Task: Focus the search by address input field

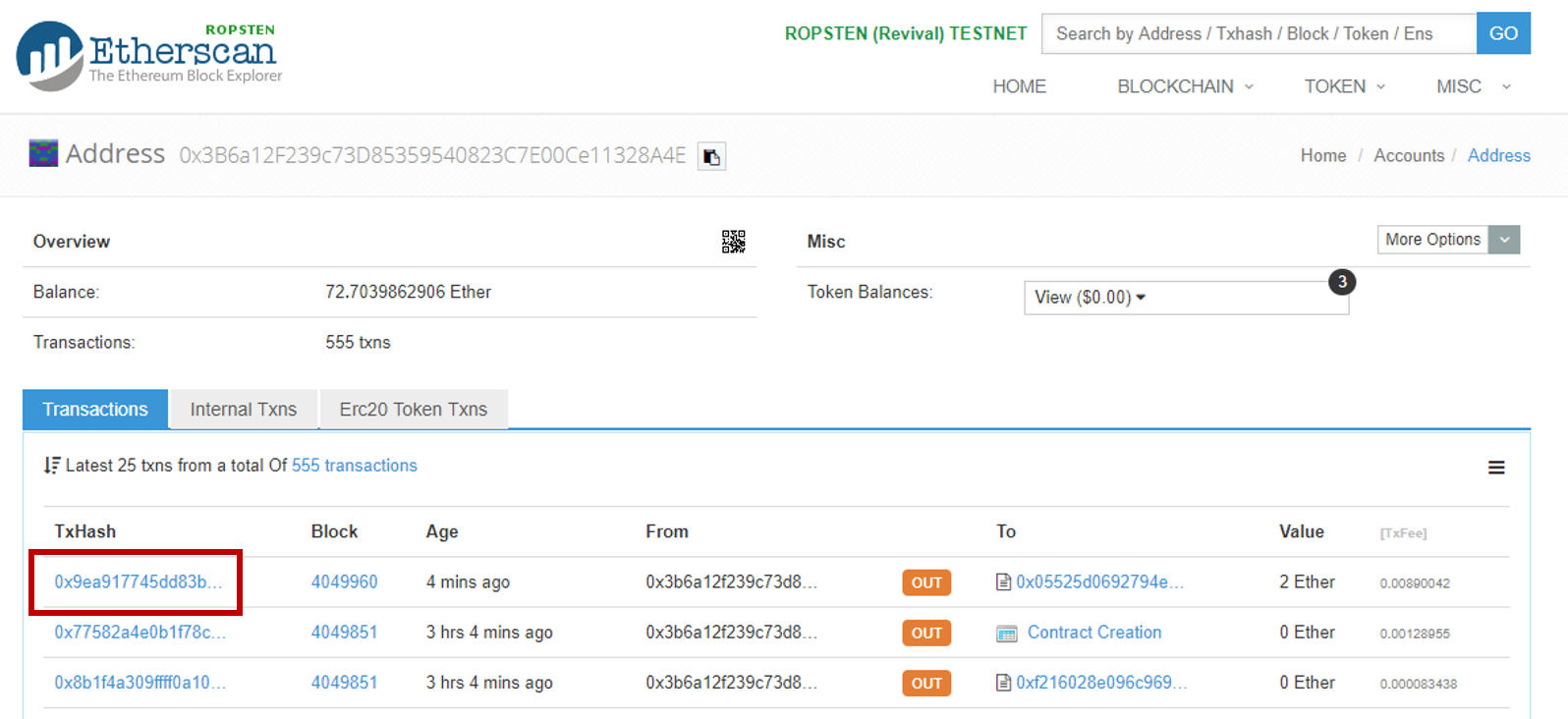Action: [x=1259, y=33]
